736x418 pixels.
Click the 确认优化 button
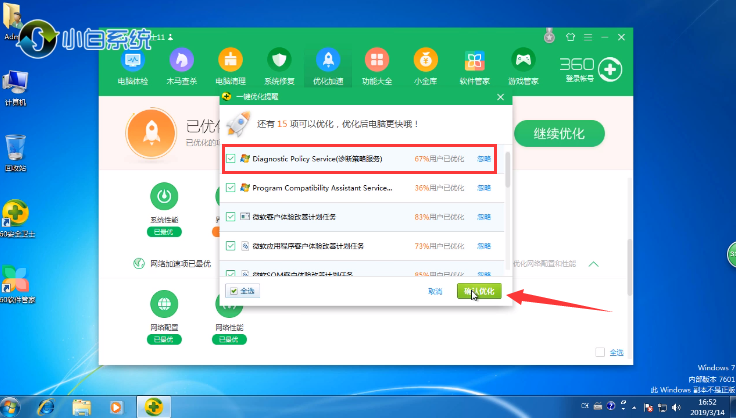[x=479, y=291]
